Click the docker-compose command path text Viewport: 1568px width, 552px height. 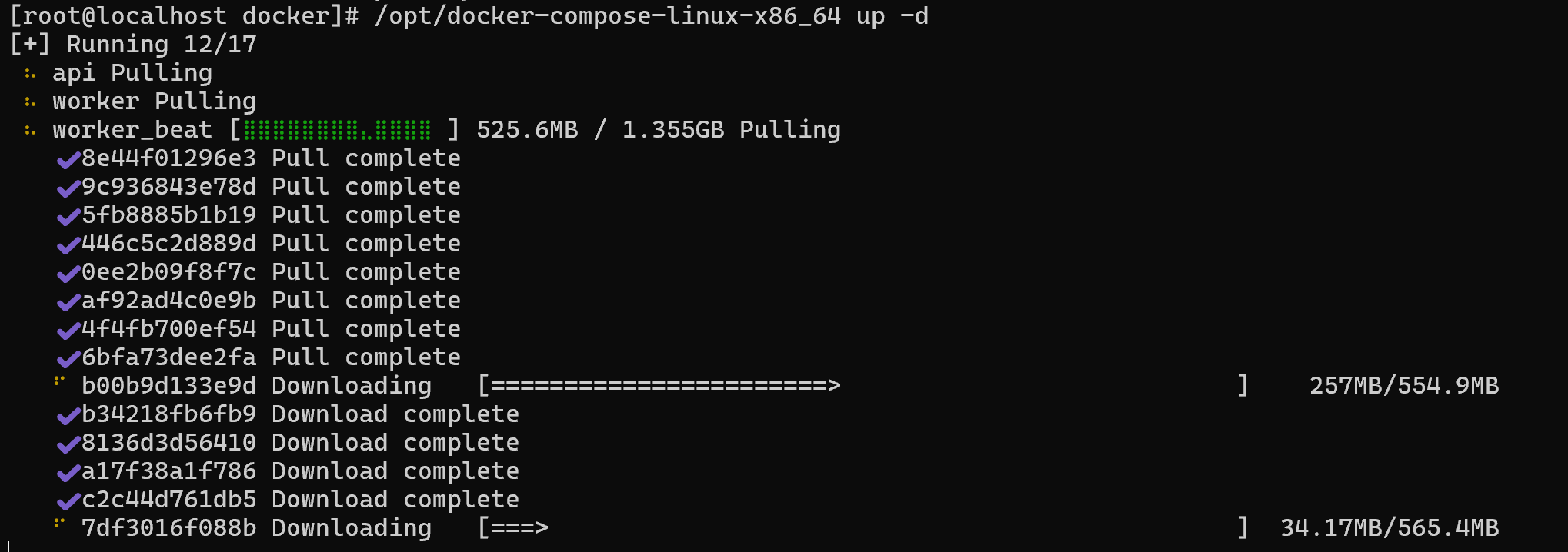pos(607,16)
